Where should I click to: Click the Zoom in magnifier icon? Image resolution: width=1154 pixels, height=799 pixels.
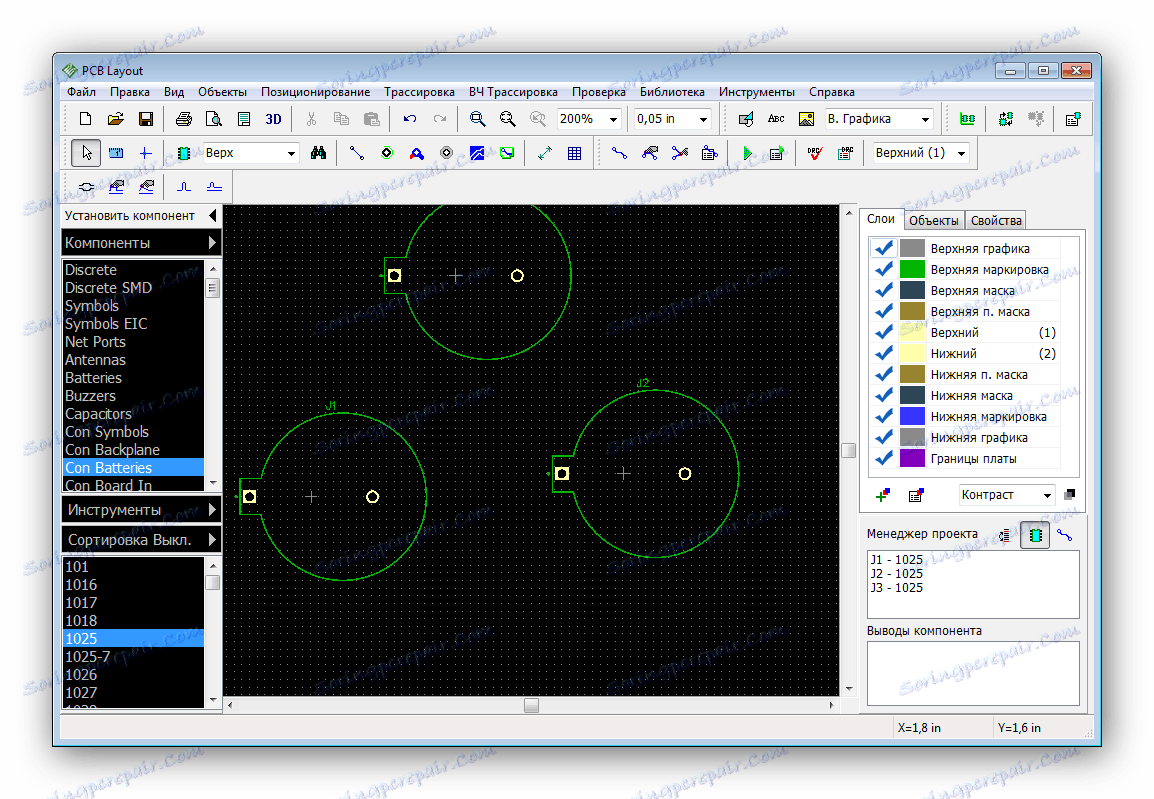pyautogui.click(x=478, y=119)
